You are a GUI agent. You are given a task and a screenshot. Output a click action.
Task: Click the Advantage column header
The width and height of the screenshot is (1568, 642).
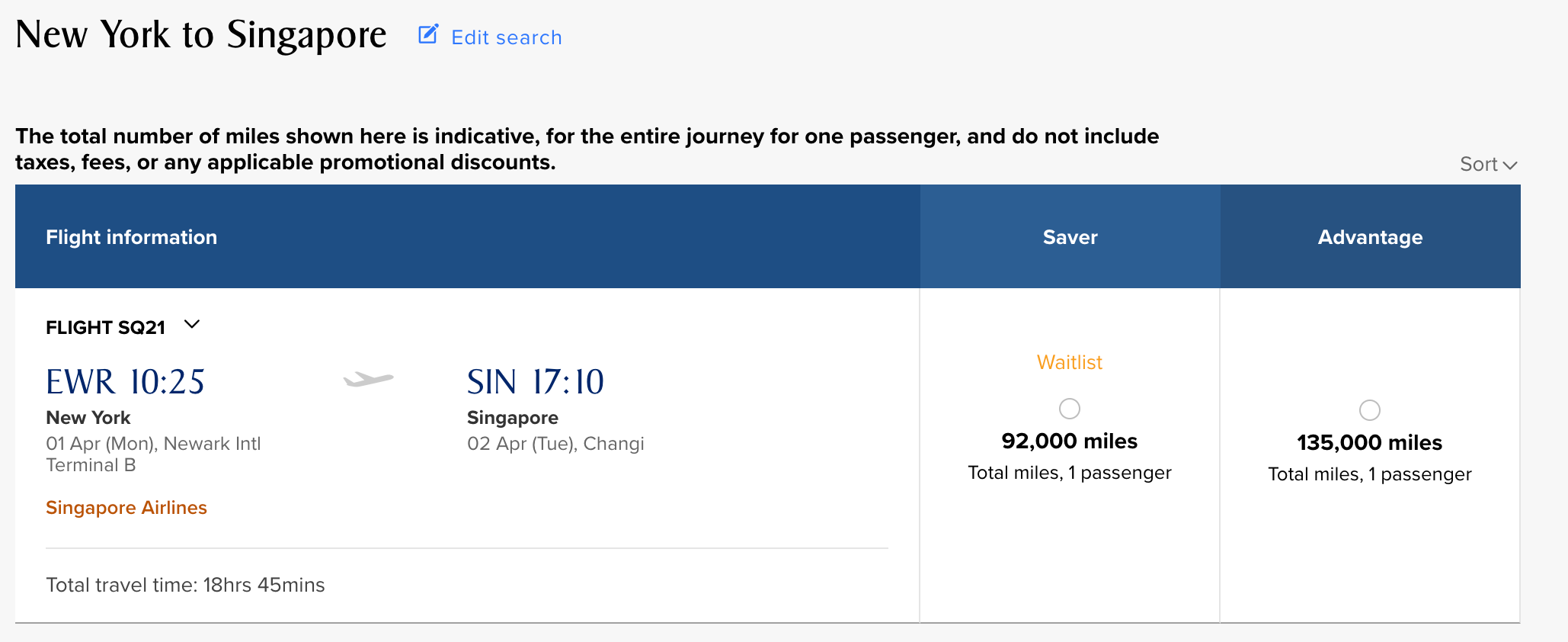[1370, 236]
